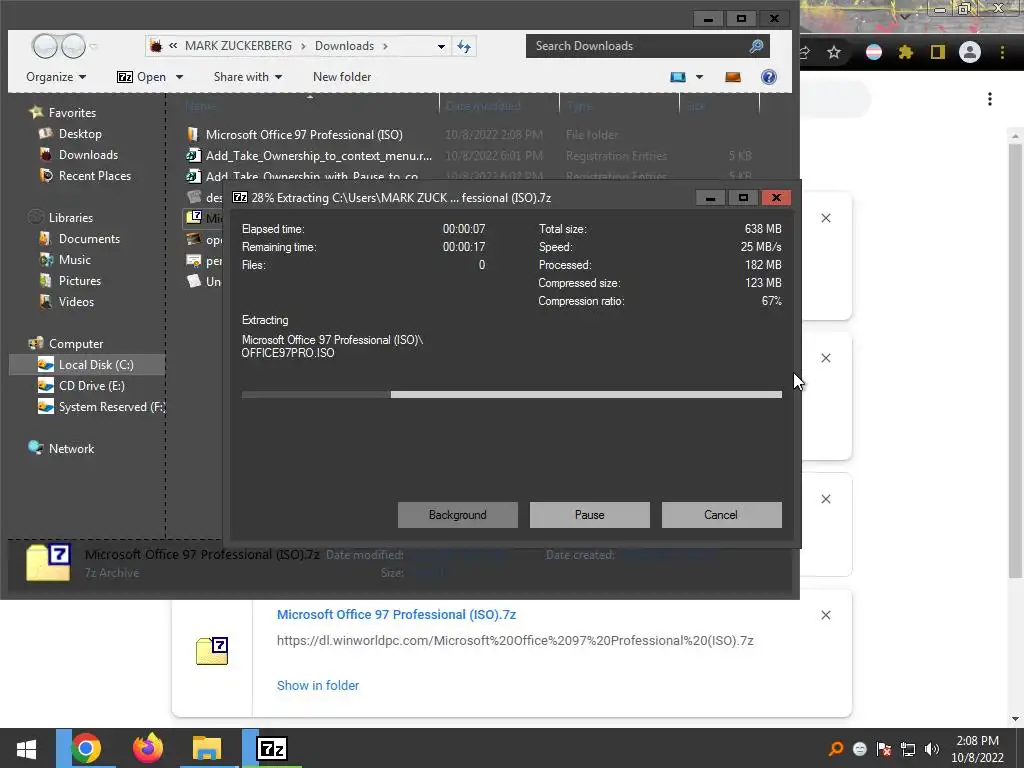This screenshot has height=768, width=1024.
Task: Create a New folder
Action: [342, 77]
